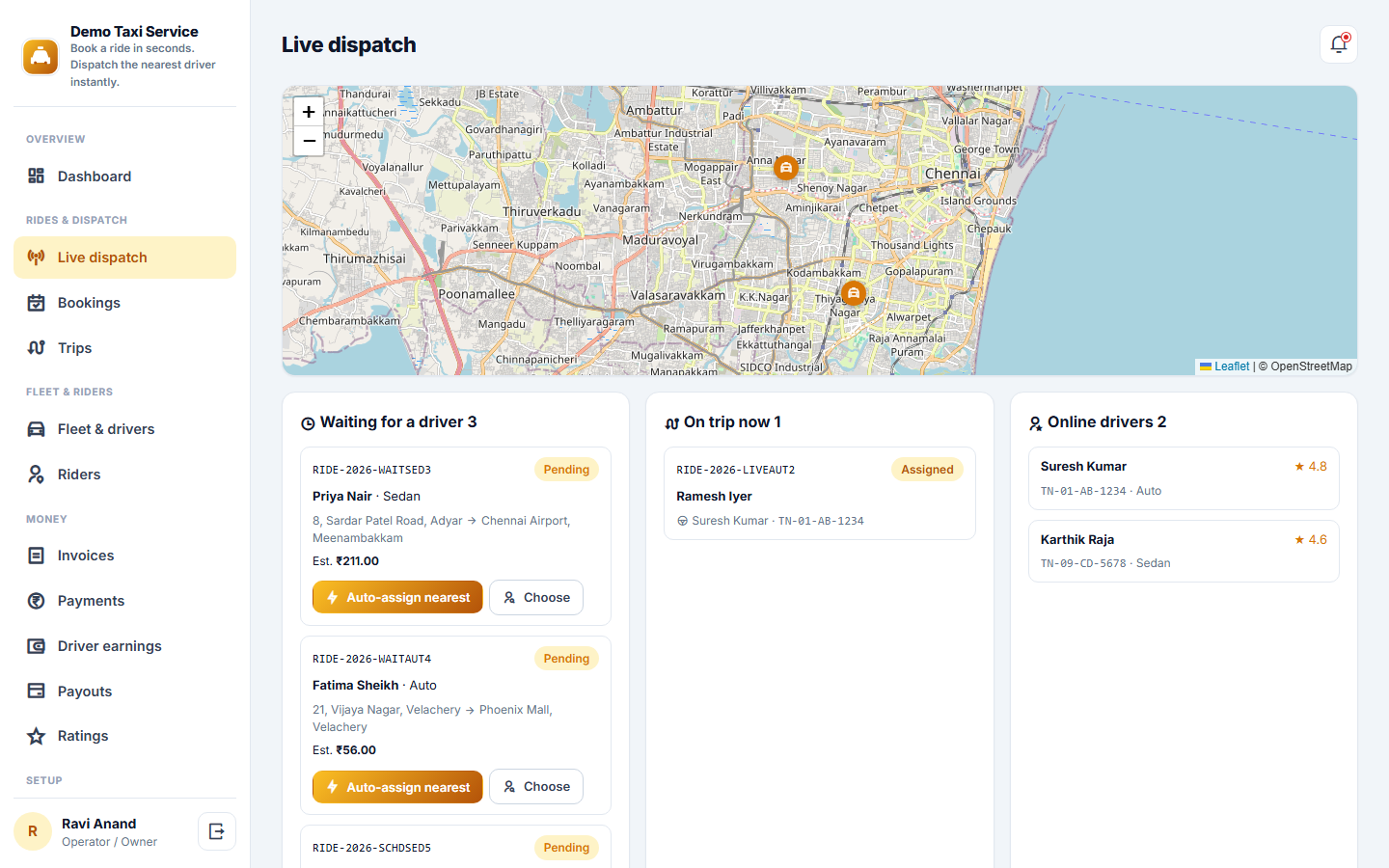
Task: Zoom in on the map
Action: coord(309,112)
